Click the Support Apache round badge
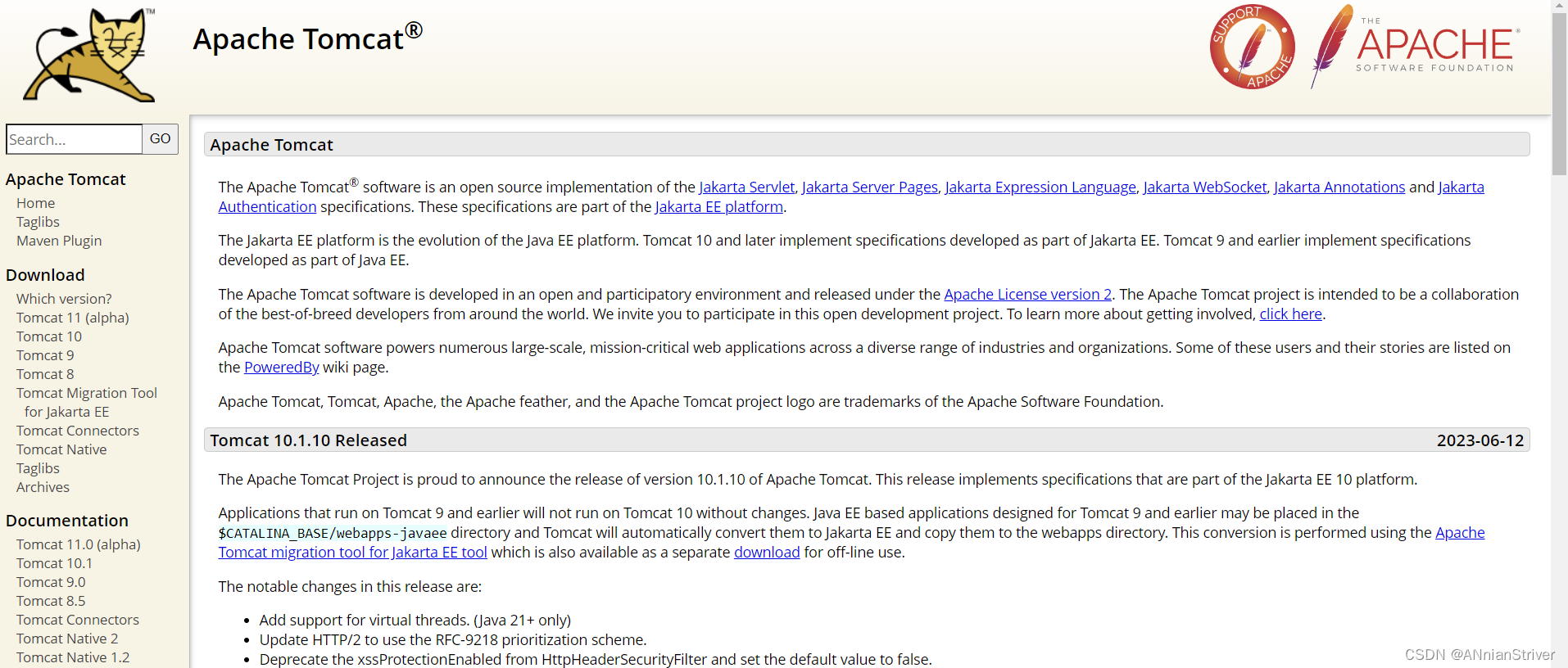Image resolution: width=1568 pixels, height=668 pixels. pyautogui.click(x=1252, y=47)
